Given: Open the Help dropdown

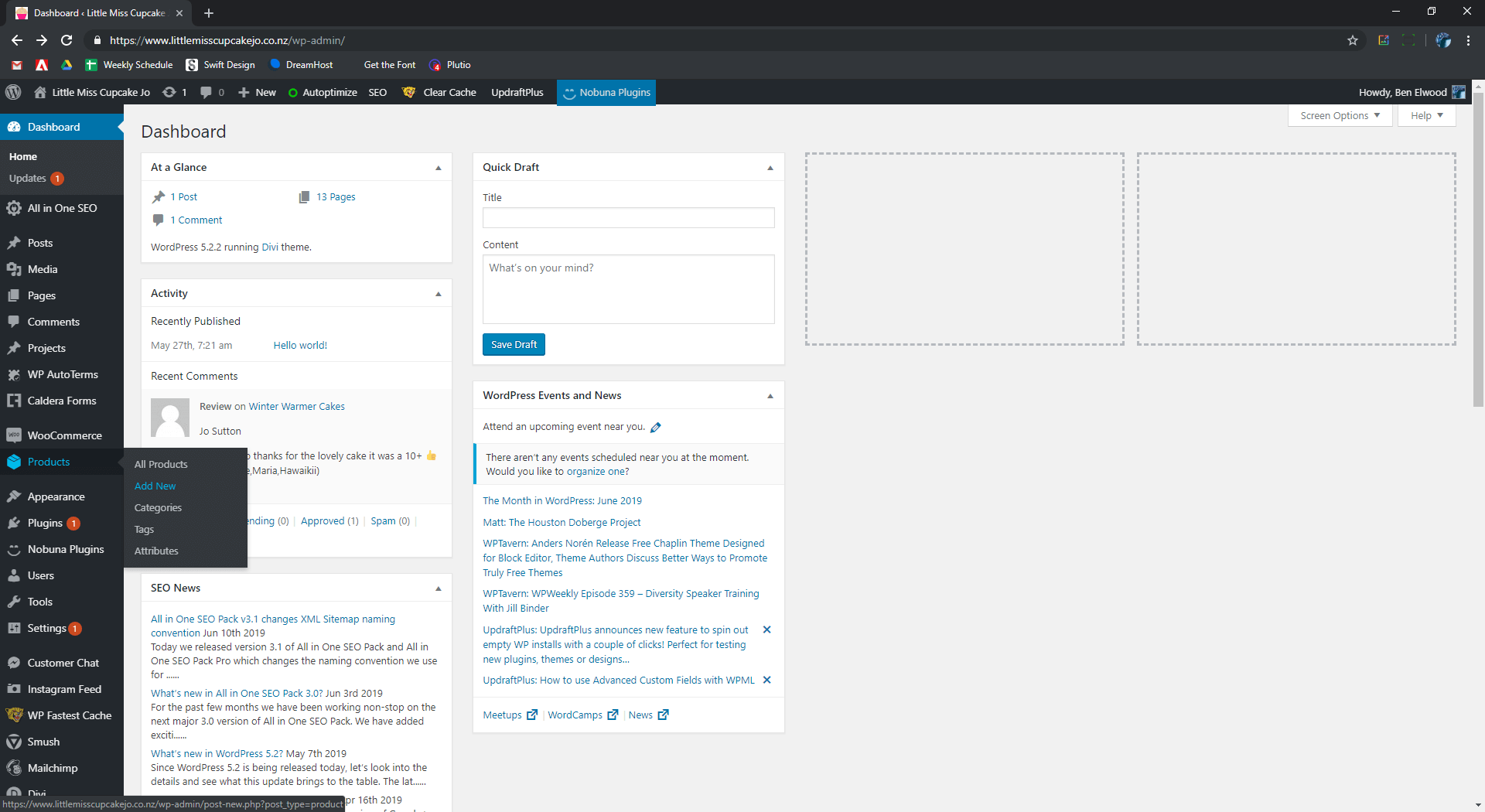Looking at the screenshot, I should (1426, 115).
